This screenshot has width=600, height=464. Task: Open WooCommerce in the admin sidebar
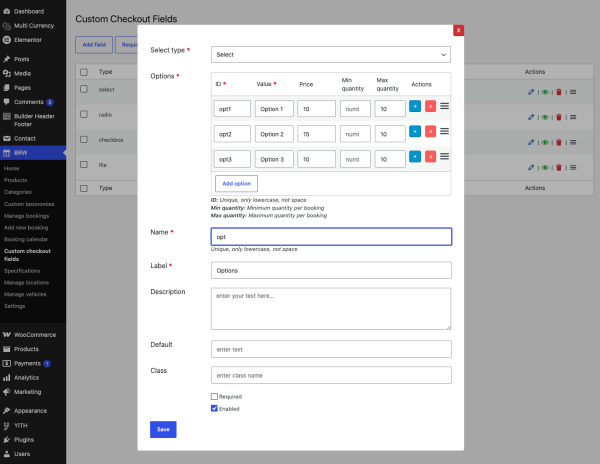click(33, 335)
